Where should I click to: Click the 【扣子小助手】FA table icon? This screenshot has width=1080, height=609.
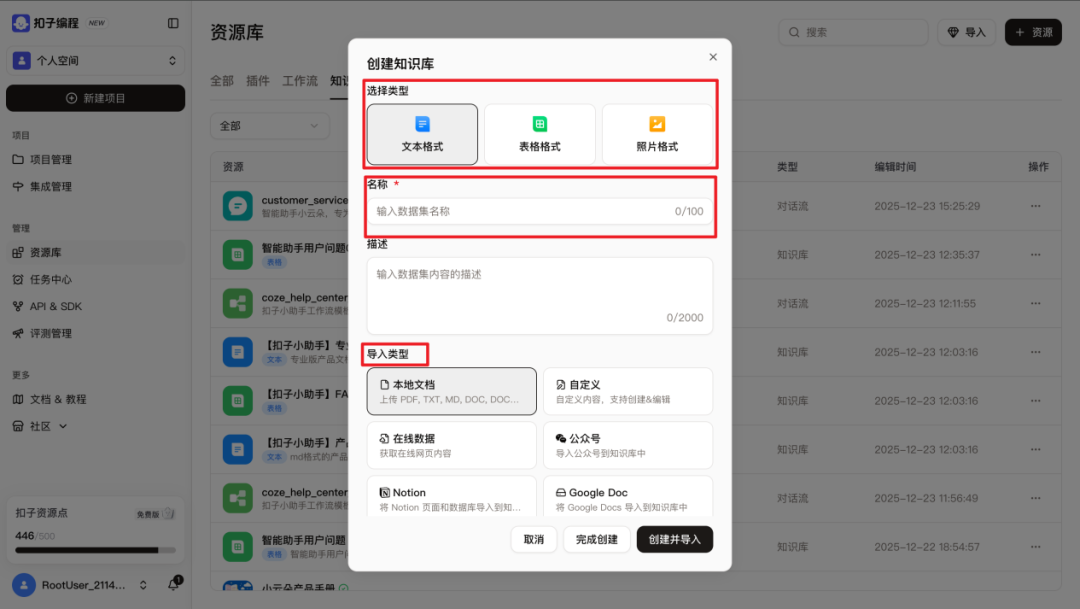tap(238, 400)
